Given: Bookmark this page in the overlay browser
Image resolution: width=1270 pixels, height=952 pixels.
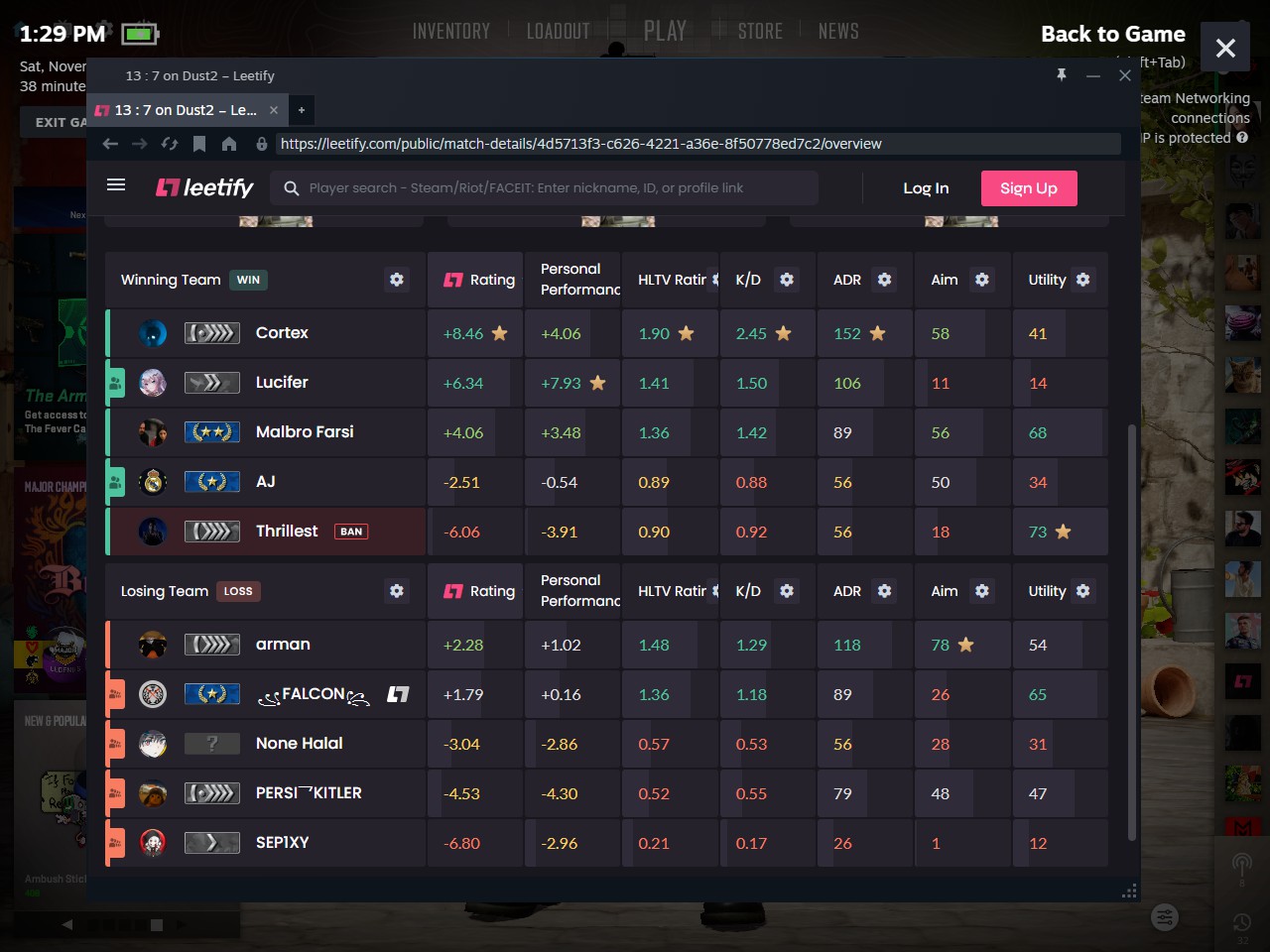Looking at the screenshot, I should [x=199, y=144].
